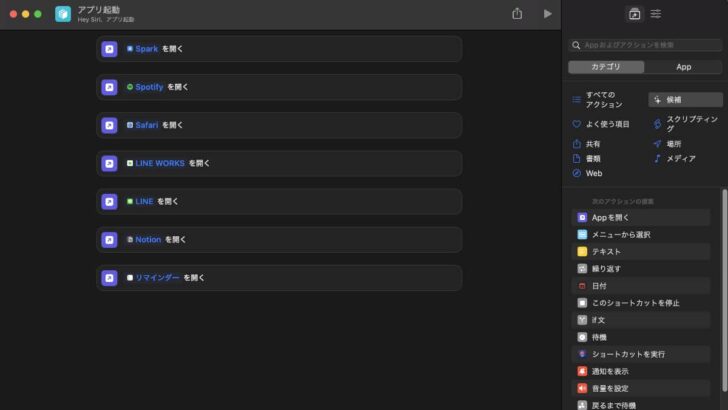Click the open-app icon on Notion action
Image resolution: width=728 pixels, height=410 pixels.
(109, 240)
